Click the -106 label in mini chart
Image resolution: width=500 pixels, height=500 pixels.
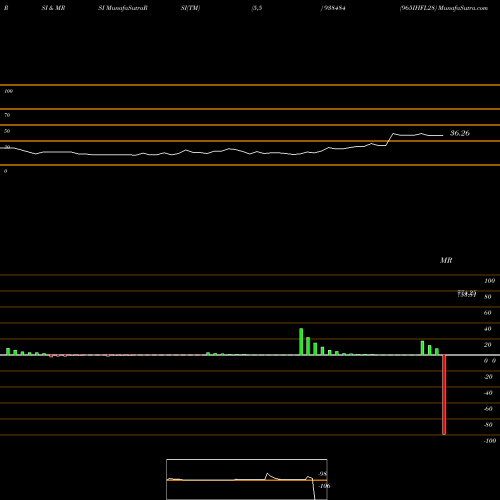pyautogui.click(x=324, y=486)
